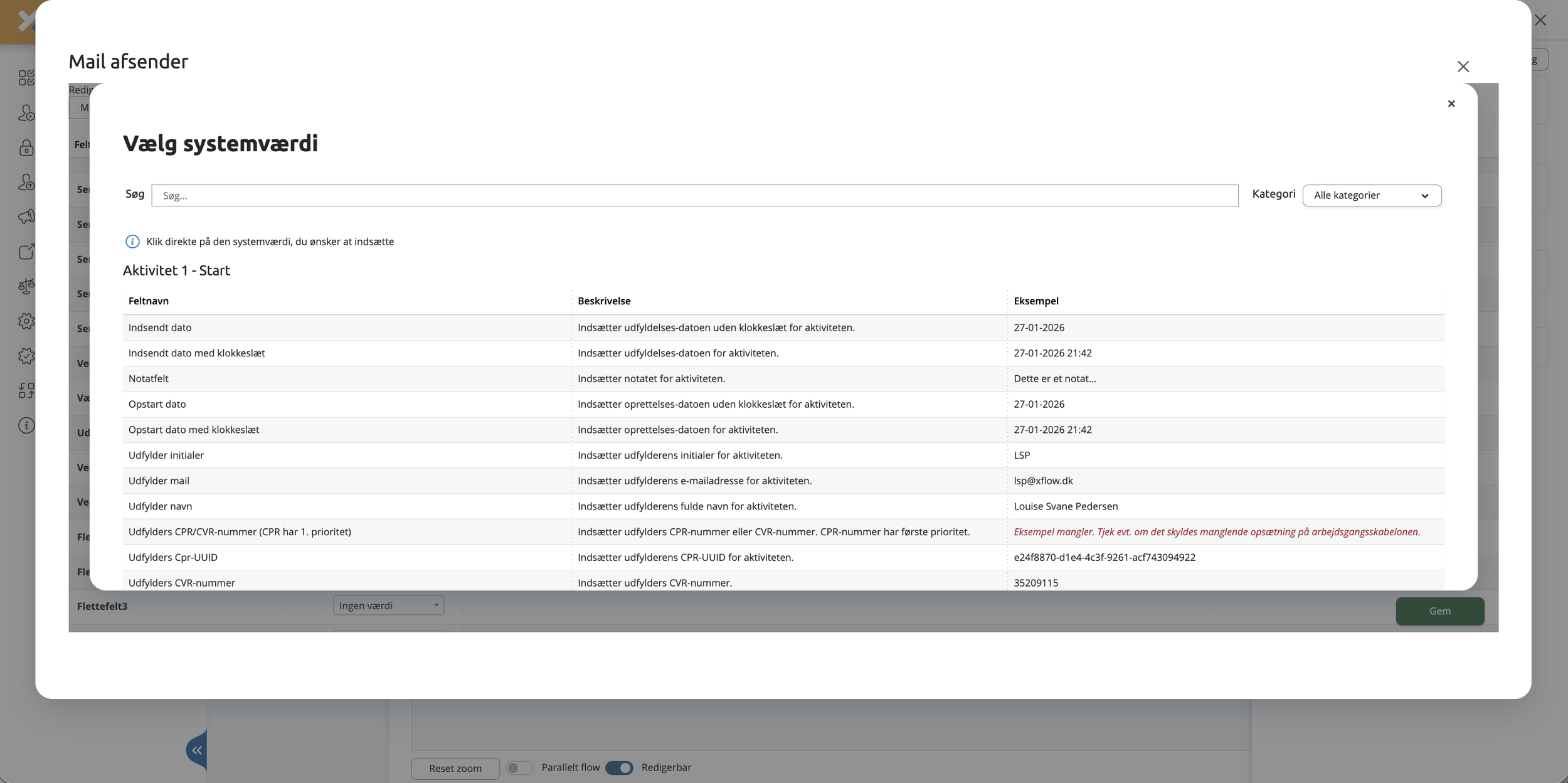Click the gear settings sidebar icon
Viewport: 1568px width, 783px height.
pos(26,321)
